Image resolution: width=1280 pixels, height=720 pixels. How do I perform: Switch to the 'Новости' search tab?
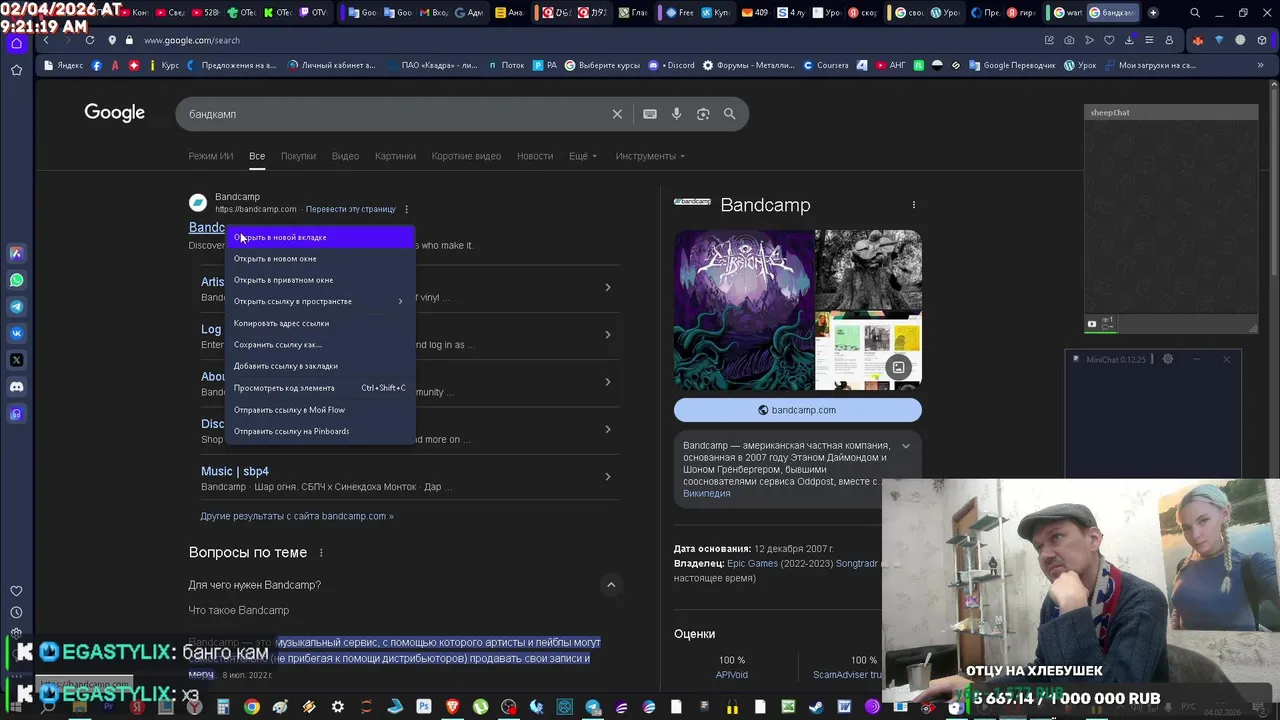pyautogui.click(x=535, y=156)
